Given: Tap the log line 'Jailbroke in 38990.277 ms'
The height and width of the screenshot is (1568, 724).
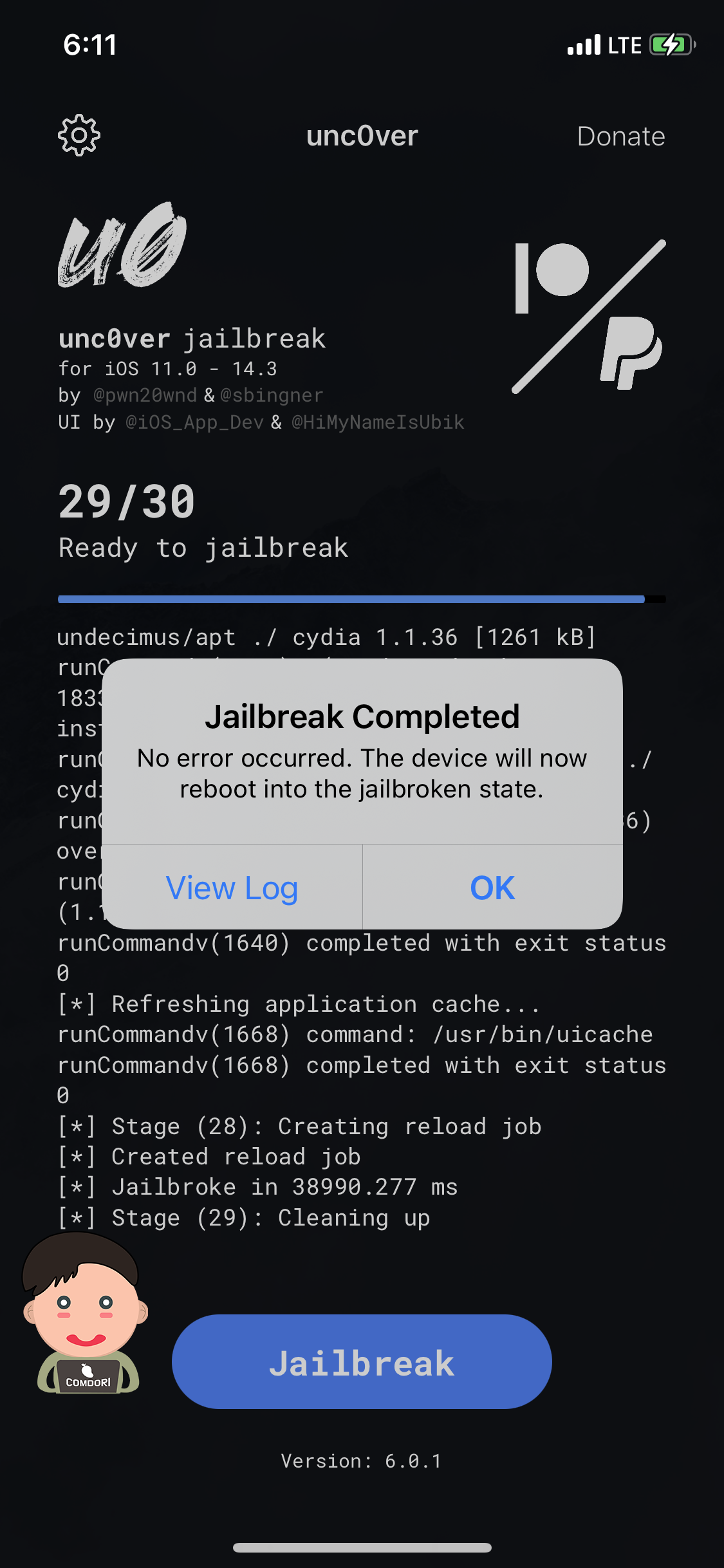Looking at the screenshot, I should click(x=284, y=1187).
